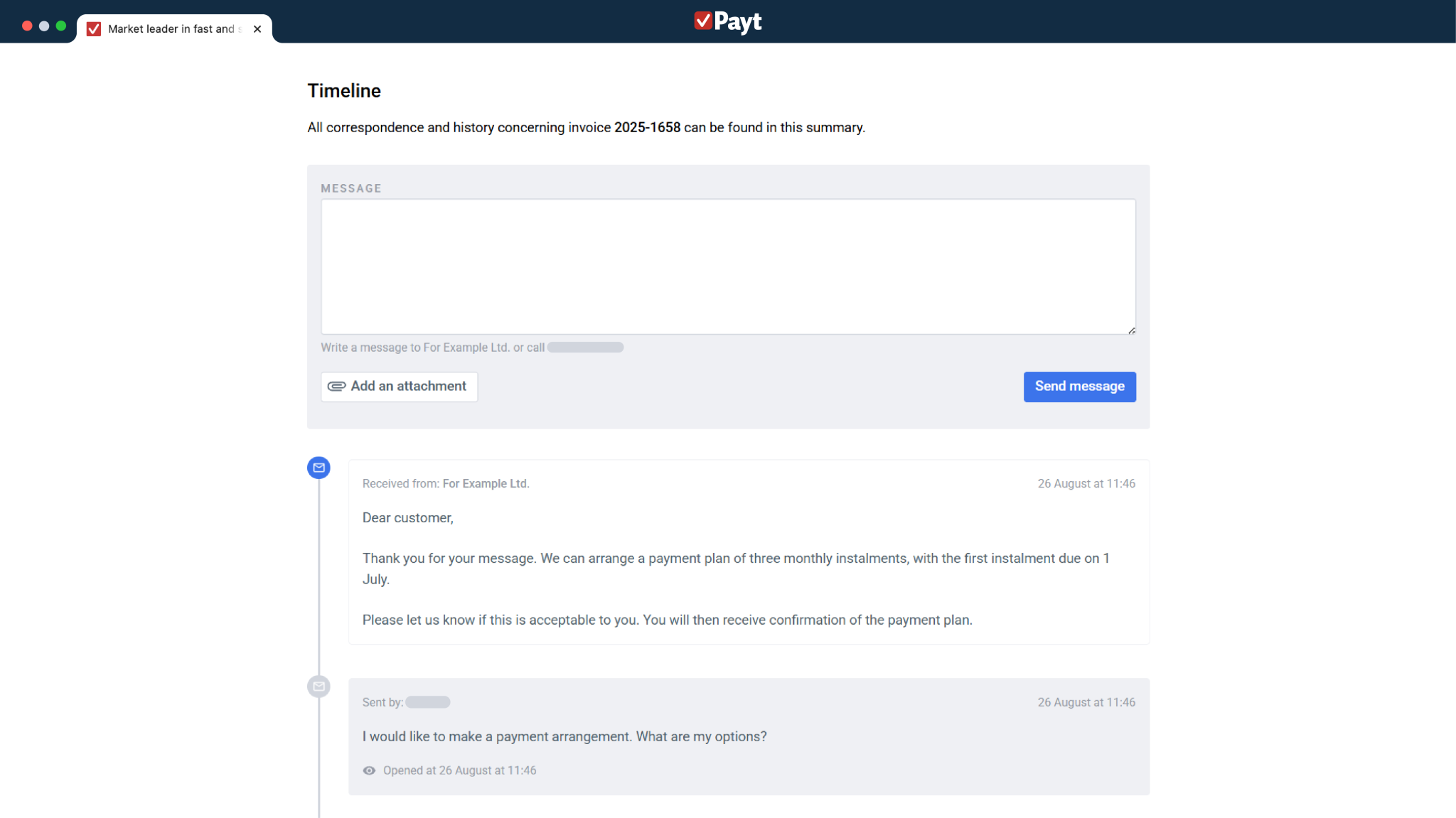1456x818 pixels.
Task: Click the red macOS window close dot
Action: pyautogui.click(x=27, y=26)
